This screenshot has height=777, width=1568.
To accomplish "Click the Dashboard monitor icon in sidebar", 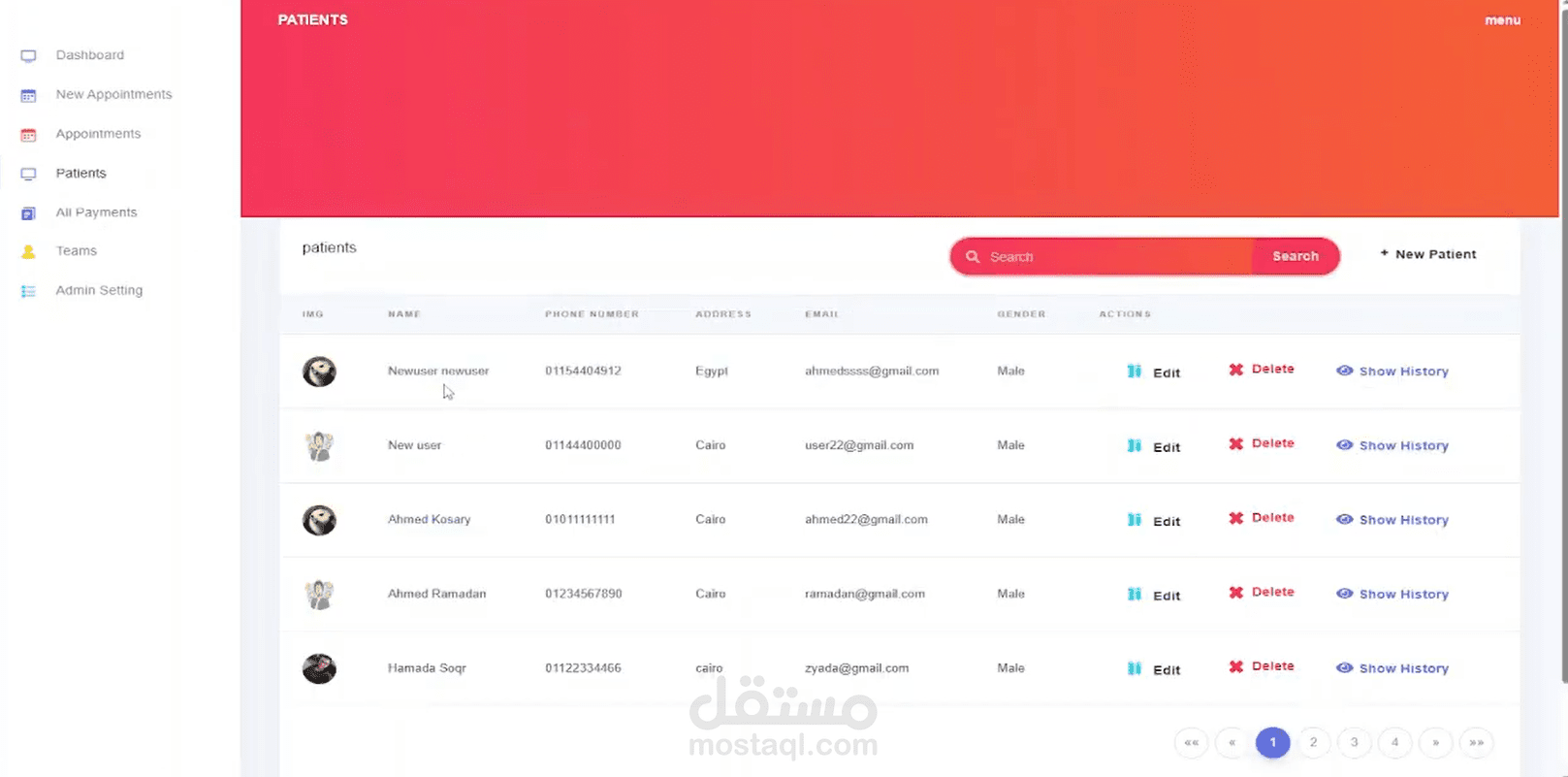I will [28, 56].
